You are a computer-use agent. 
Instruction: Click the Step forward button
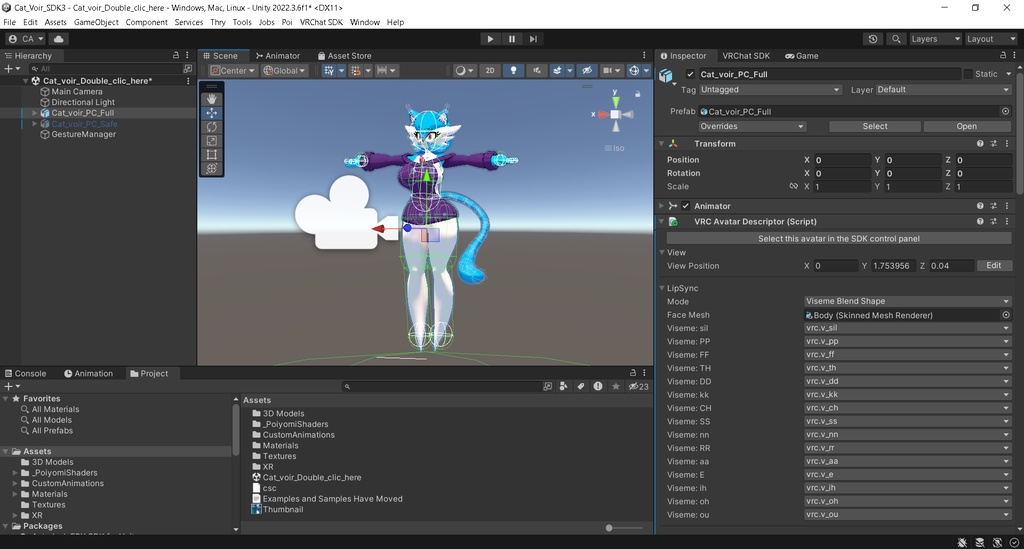[534, 39]
